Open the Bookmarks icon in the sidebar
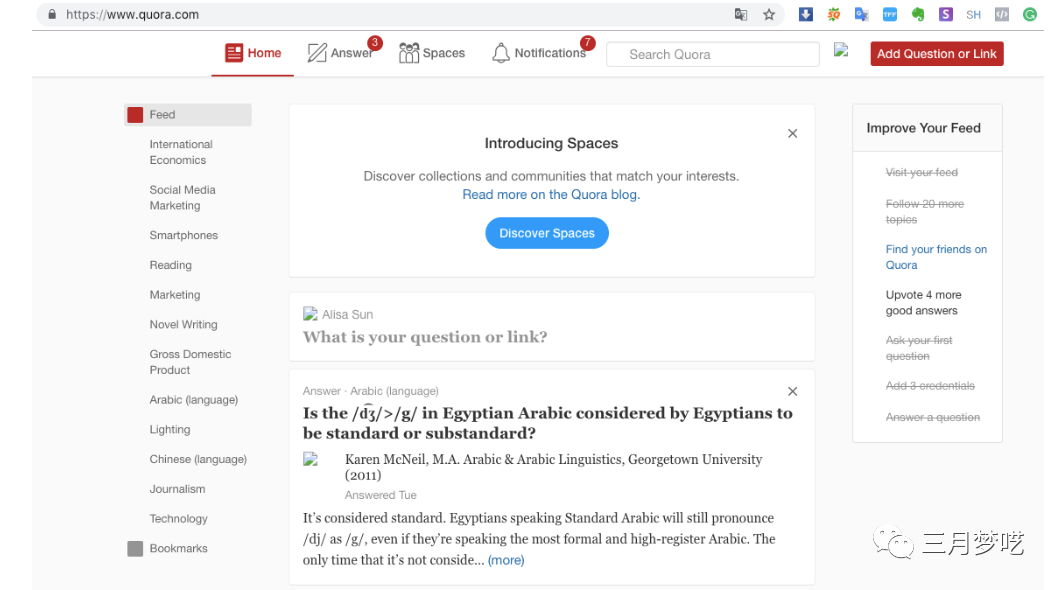This screenshot has height=590, width=1059. click(135, 549)
